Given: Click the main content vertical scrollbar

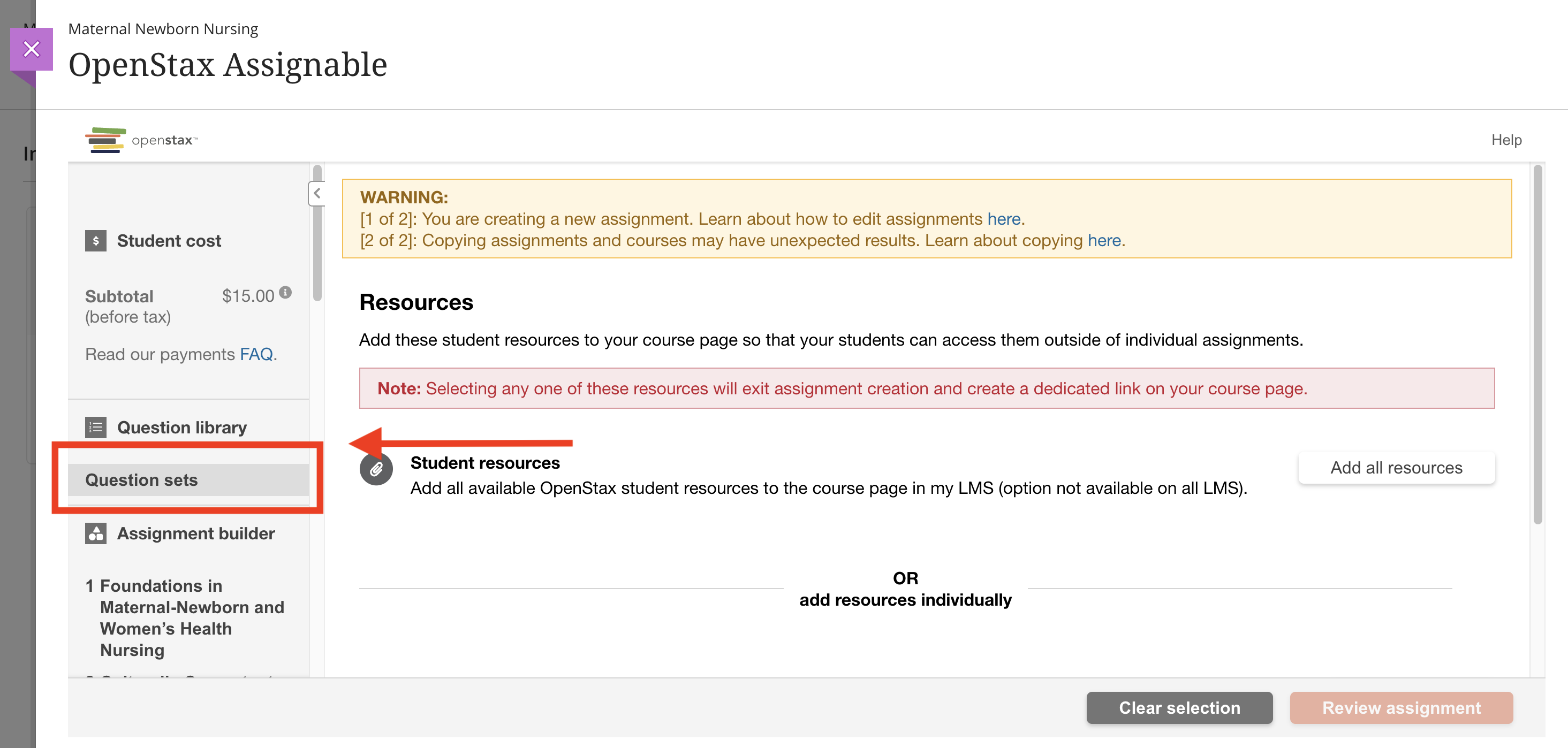Looking at the screenshot, I should coord(1537,344).
